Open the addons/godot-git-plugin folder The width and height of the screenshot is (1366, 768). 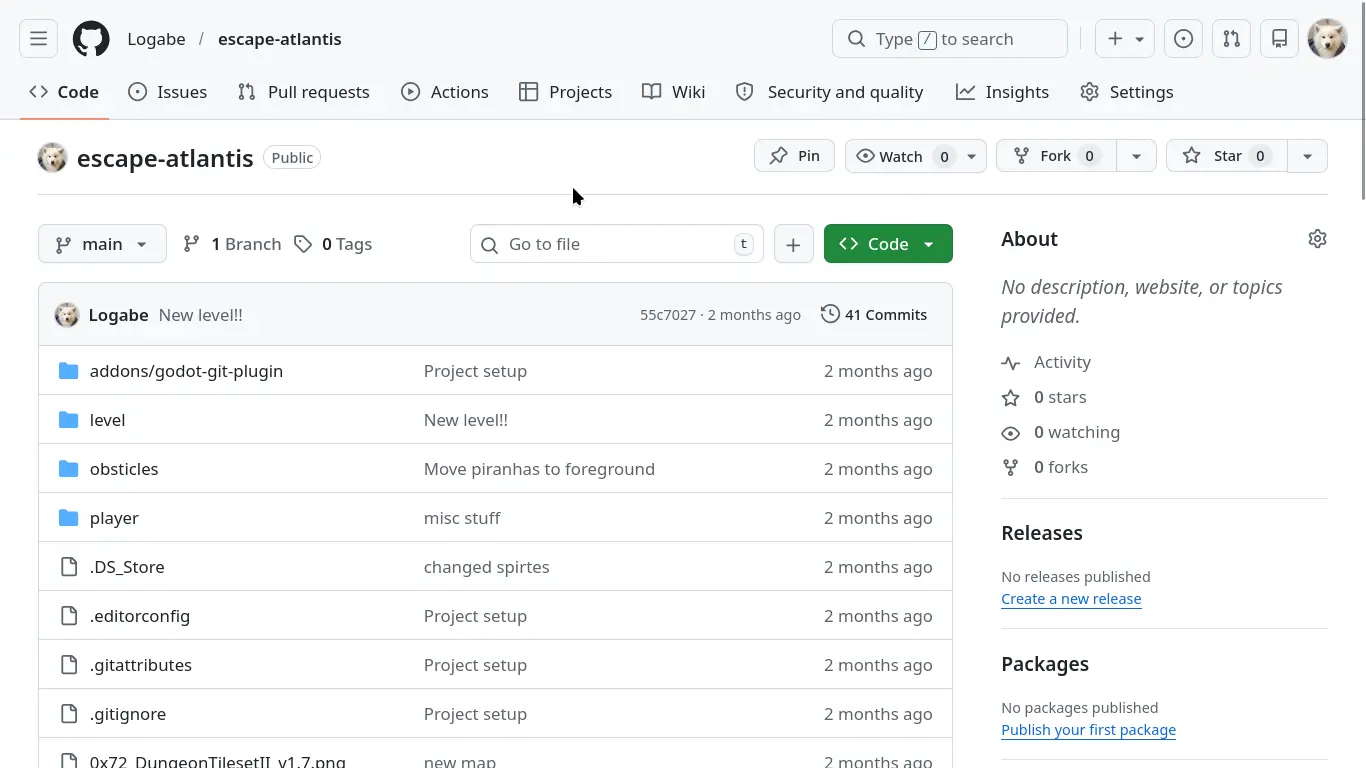(186, 371)
